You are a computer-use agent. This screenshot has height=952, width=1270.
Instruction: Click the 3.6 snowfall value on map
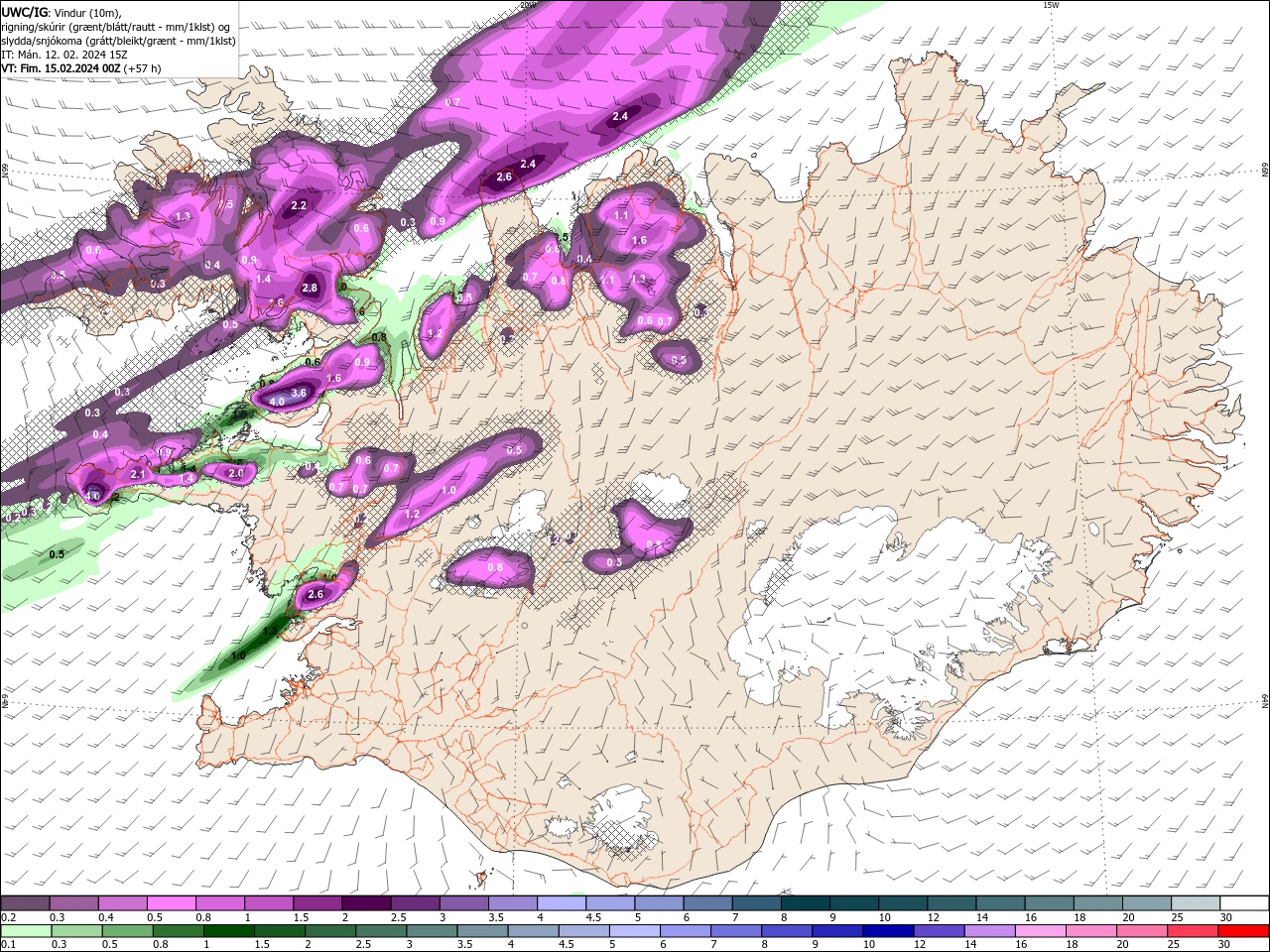(x=298, y=394)
